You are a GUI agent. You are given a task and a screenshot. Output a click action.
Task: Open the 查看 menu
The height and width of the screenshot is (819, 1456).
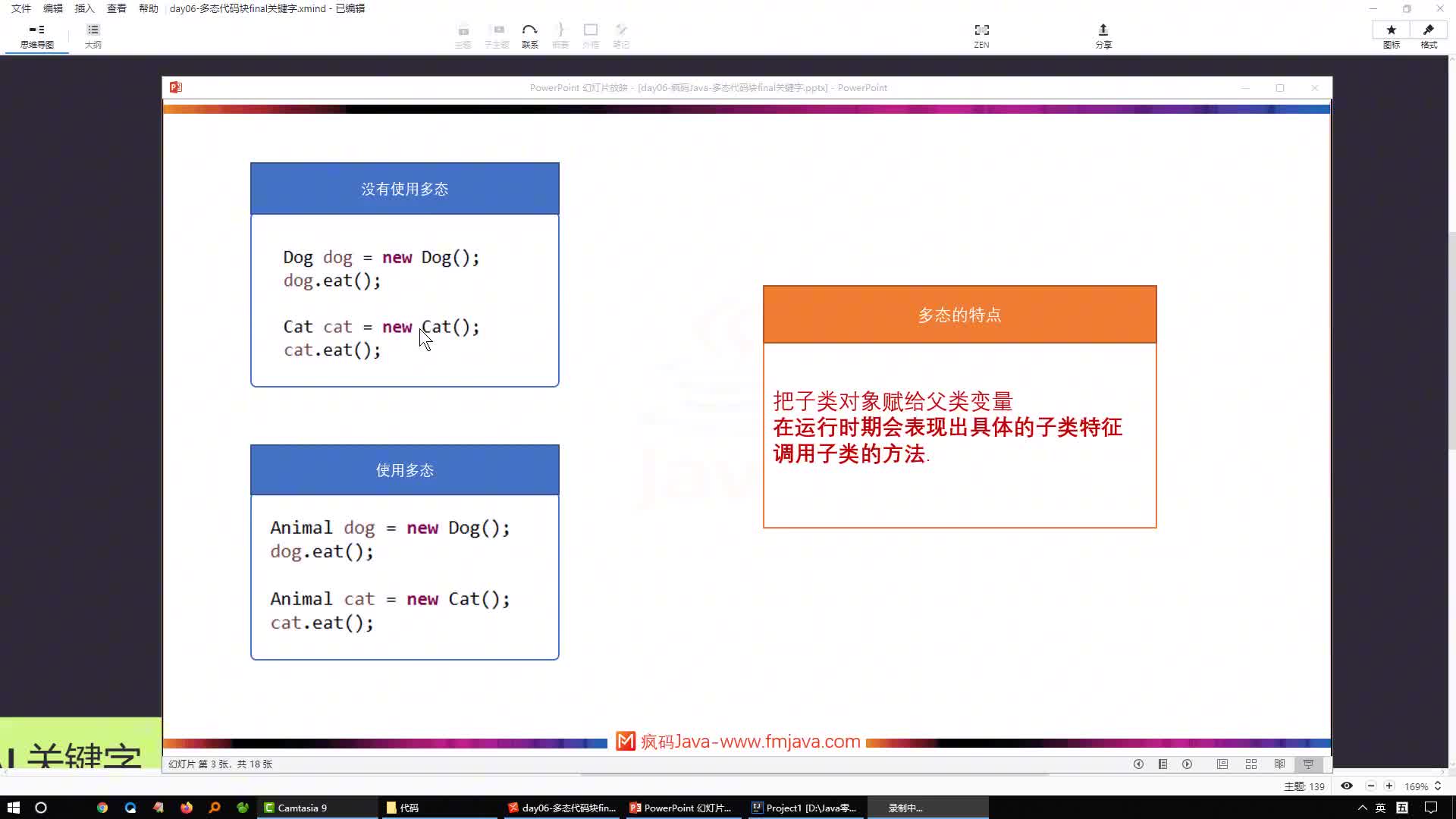click(117, 8)
